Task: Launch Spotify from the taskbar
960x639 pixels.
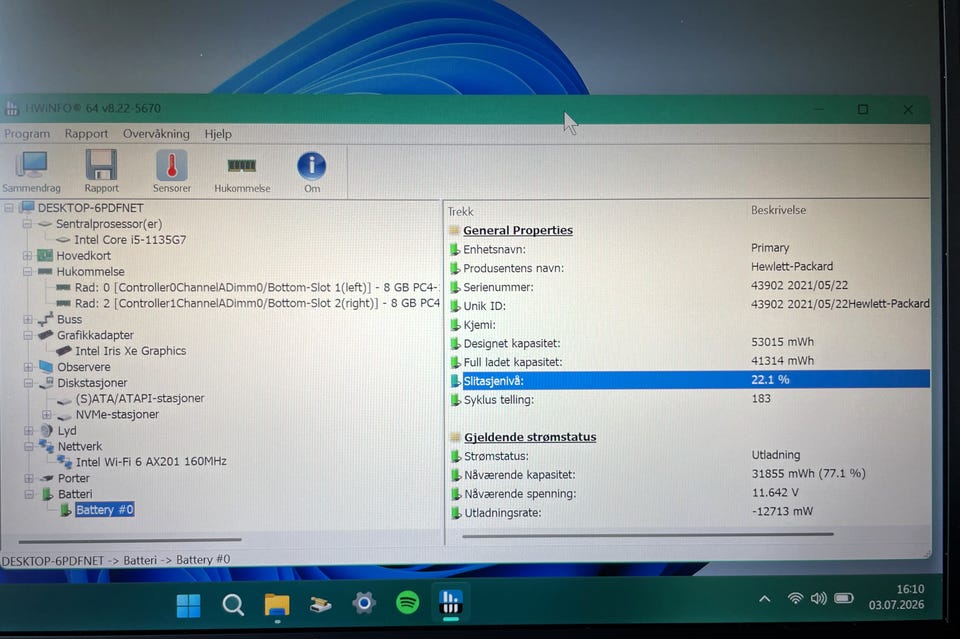Action: pyautogui.click(x=407, y=603)
